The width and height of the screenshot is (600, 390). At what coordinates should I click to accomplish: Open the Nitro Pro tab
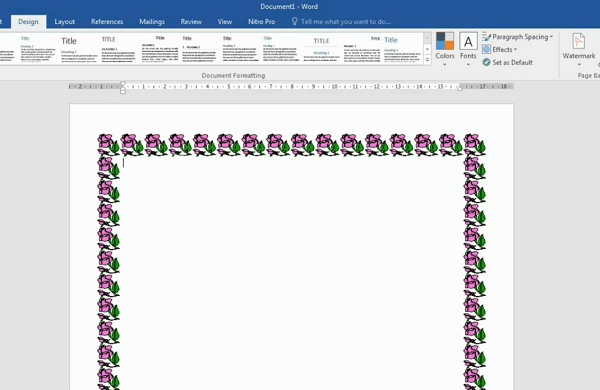(x=262, y=22)
